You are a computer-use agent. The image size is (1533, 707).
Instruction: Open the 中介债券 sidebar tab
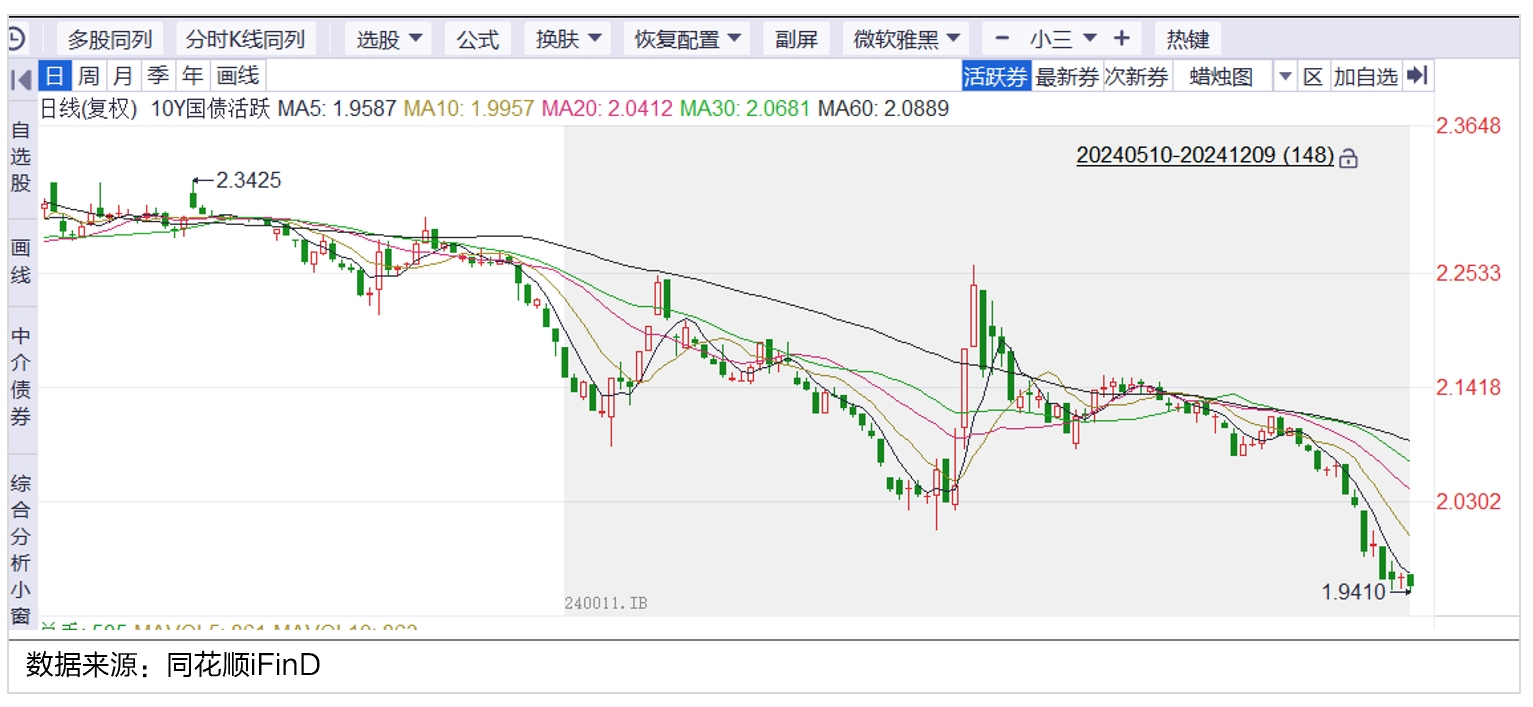tap(21, 376)
